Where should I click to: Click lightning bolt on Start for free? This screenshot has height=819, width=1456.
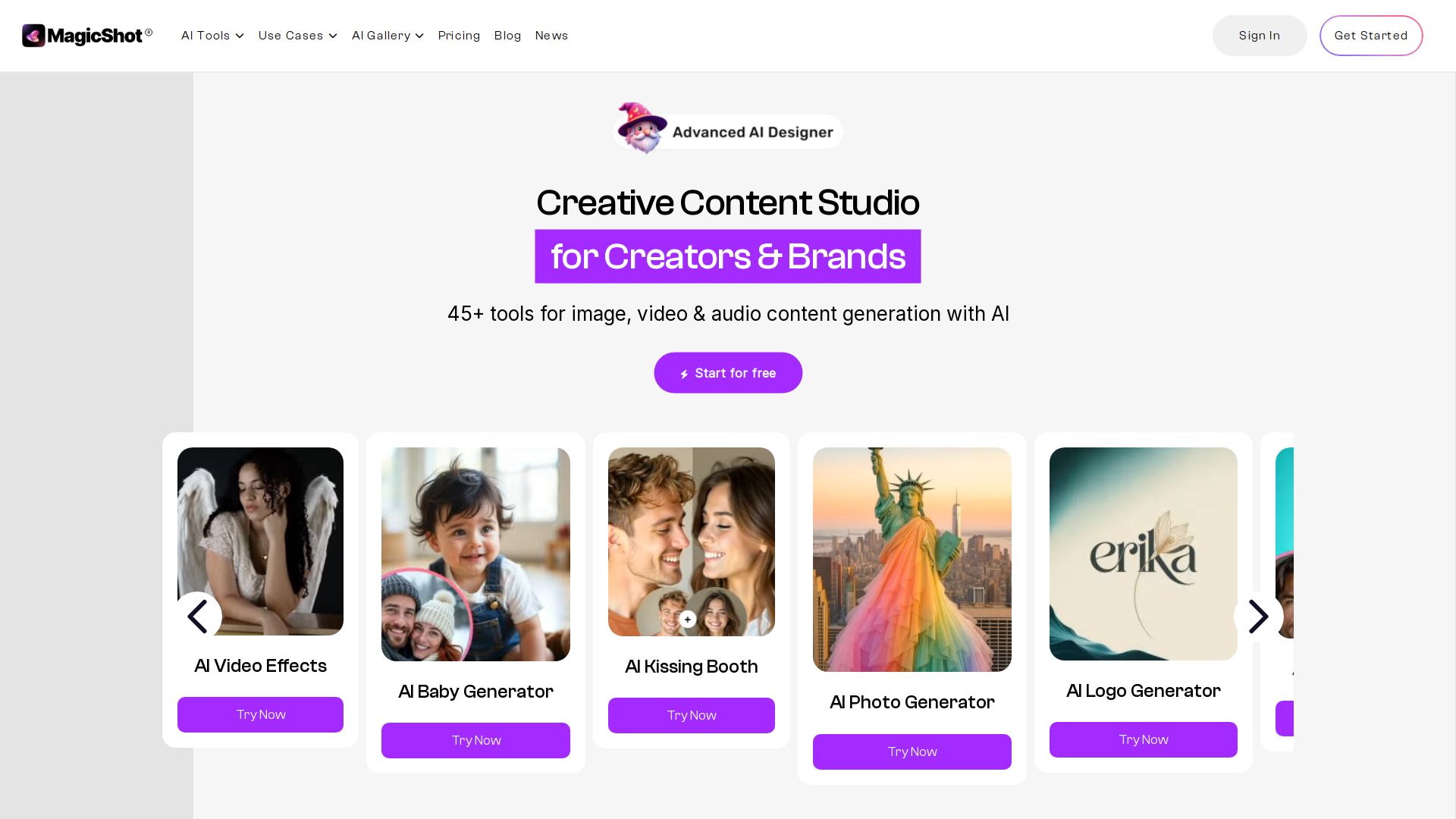pyautogui.click(x=684, y=374)
